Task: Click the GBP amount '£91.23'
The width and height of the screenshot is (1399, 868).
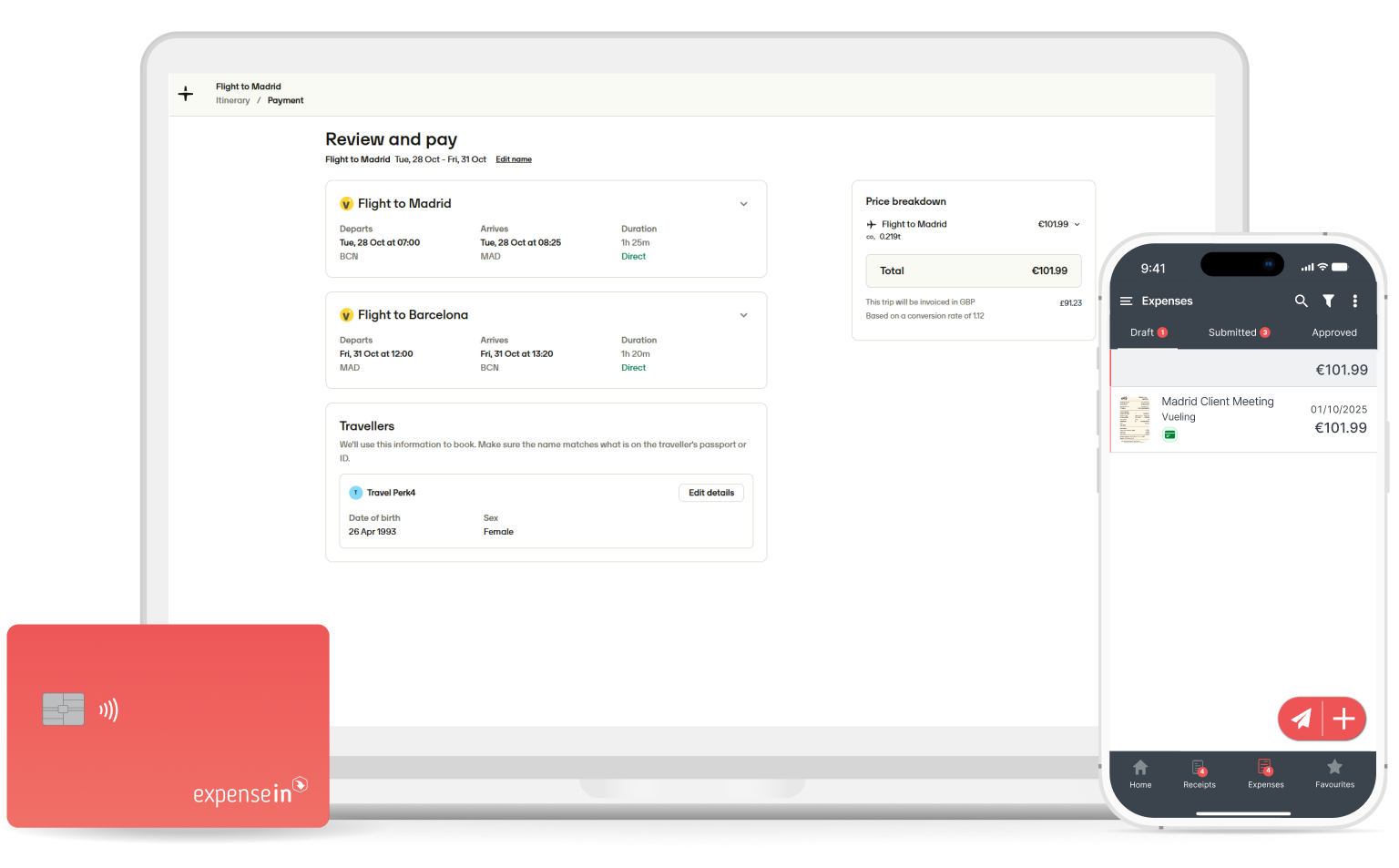Action: pyautogui.click(x=1071, y=303)
